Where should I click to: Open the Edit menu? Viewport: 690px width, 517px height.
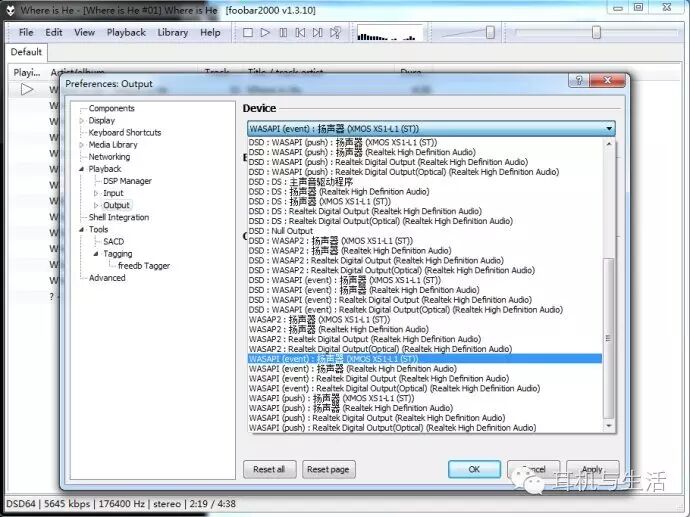(x=54, y=33)
